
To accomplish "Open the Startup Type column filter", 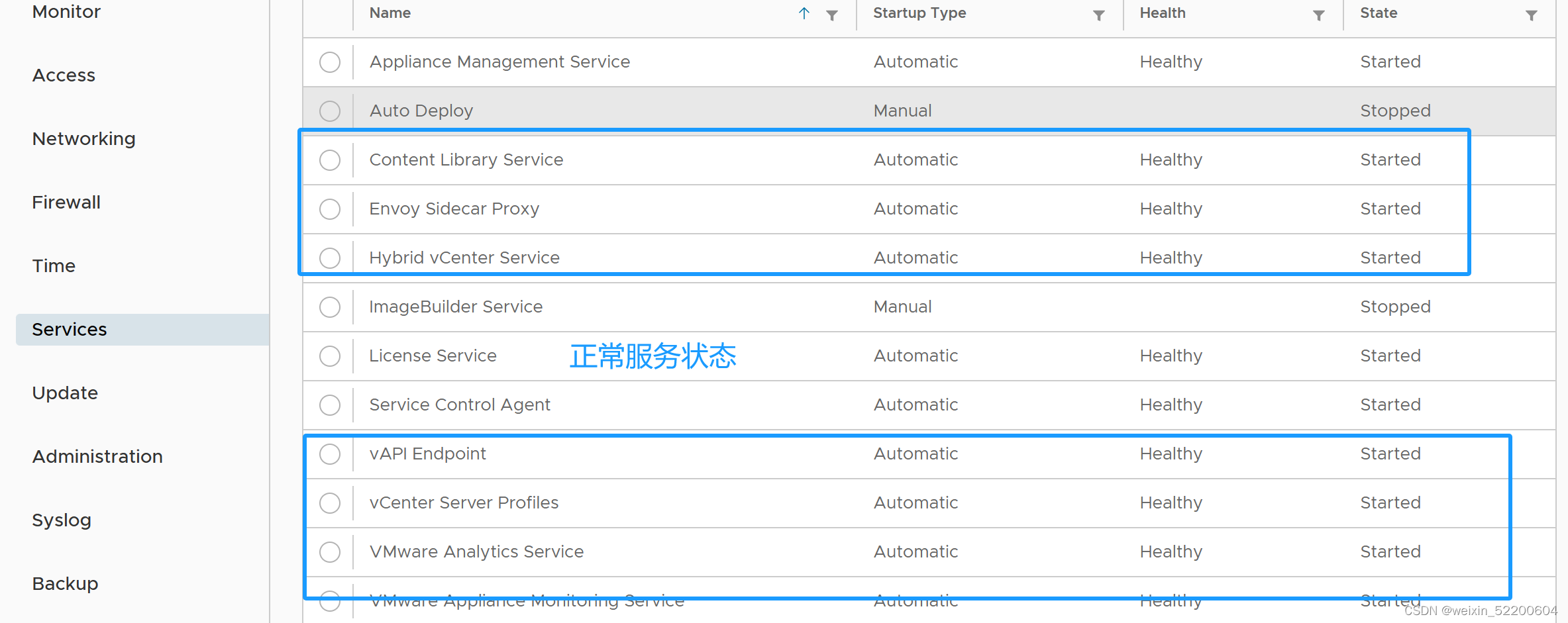I will click(1099, 15).
